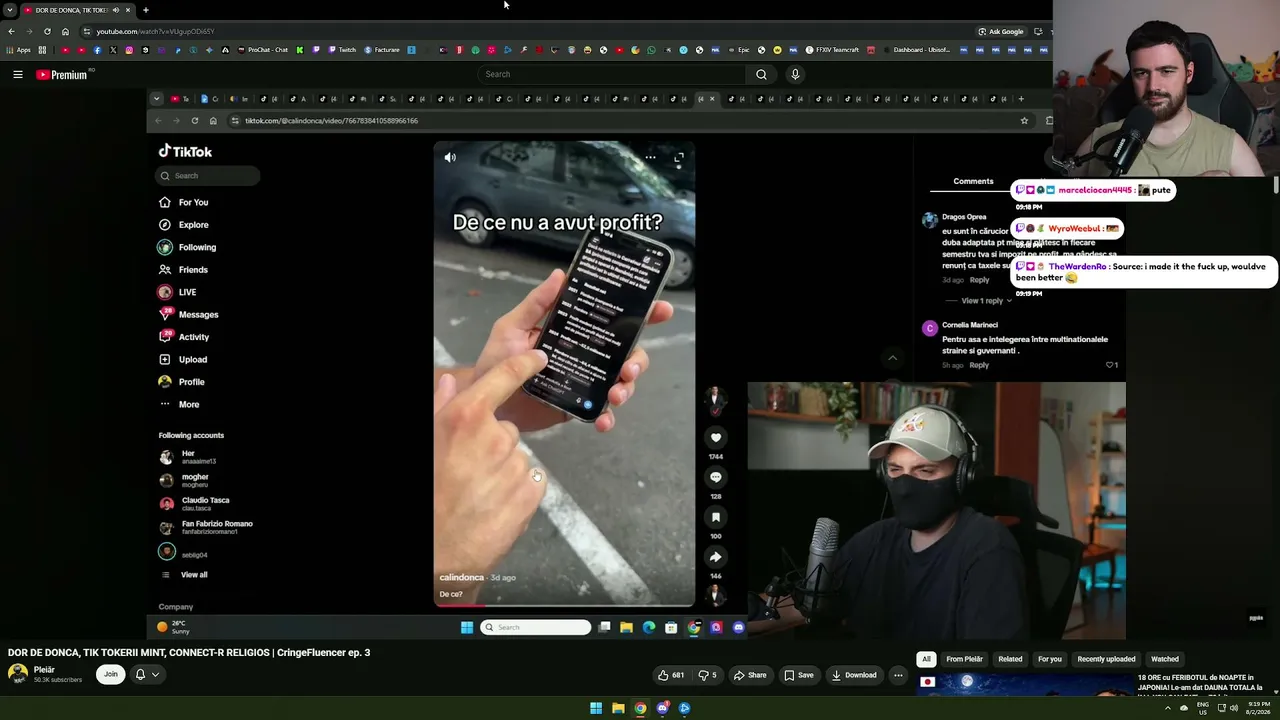Reload the YouTube page in Chrome

(x=47, y=31)
